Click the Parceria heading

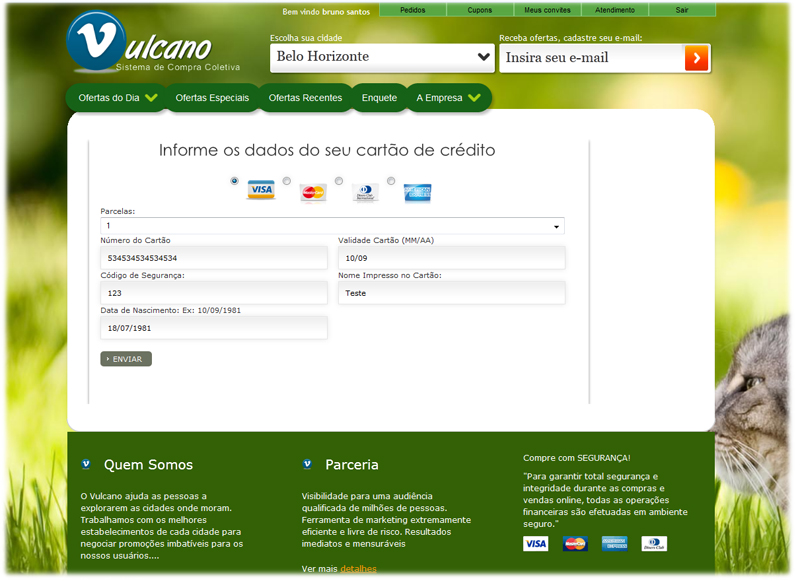[352, 465]
